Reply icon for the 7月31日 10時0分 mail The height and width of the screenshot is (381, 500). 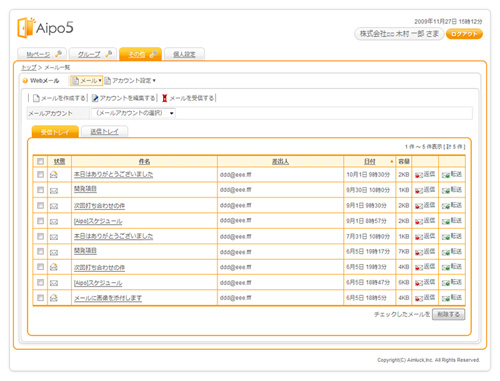[419, 237]
